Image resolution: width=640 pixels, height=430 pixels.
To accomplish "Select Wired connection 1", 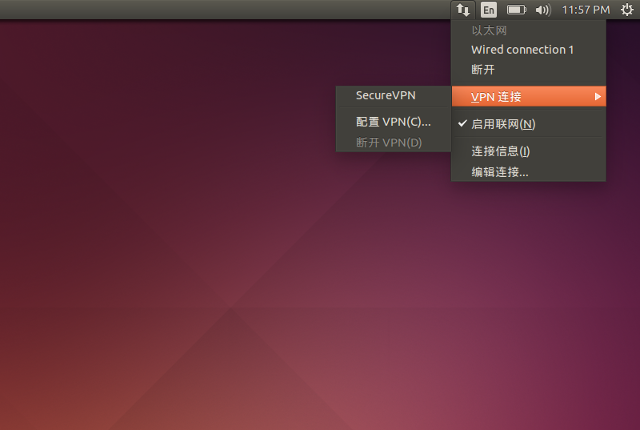I will coord(528,50).
